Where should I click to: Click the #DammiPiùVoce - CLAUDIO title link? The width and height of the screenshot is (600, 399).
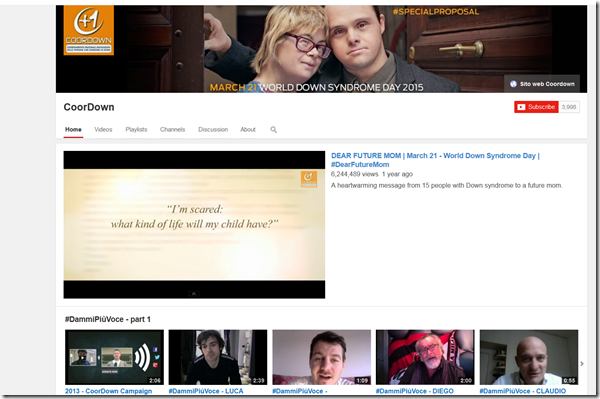[x=522, y=391]
